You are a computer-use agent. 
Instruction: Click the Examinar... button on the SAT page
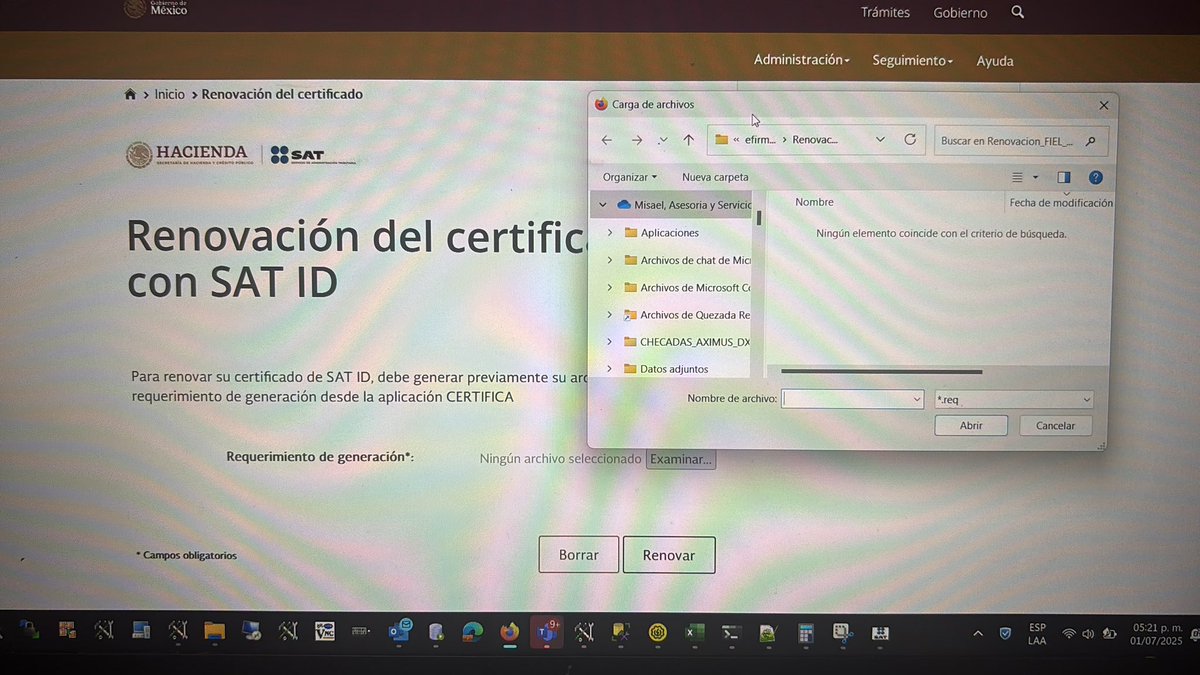pyautogui.click(x=681, y=460)
